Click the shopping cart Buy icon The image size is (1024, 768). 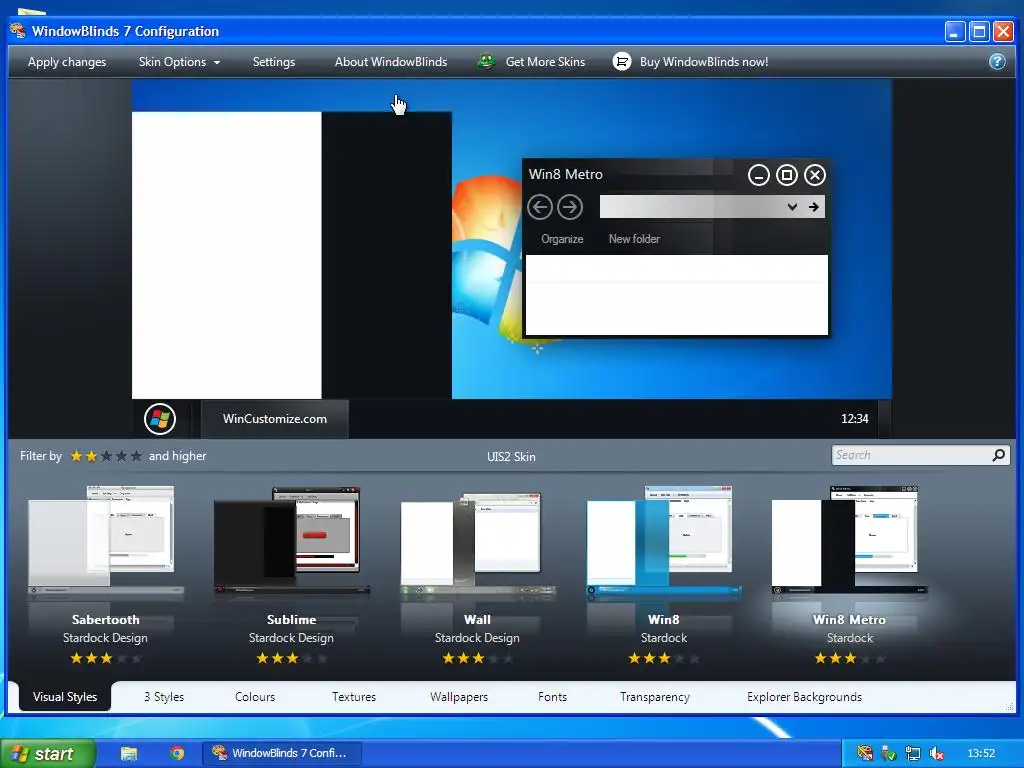(x=622, y=61)
